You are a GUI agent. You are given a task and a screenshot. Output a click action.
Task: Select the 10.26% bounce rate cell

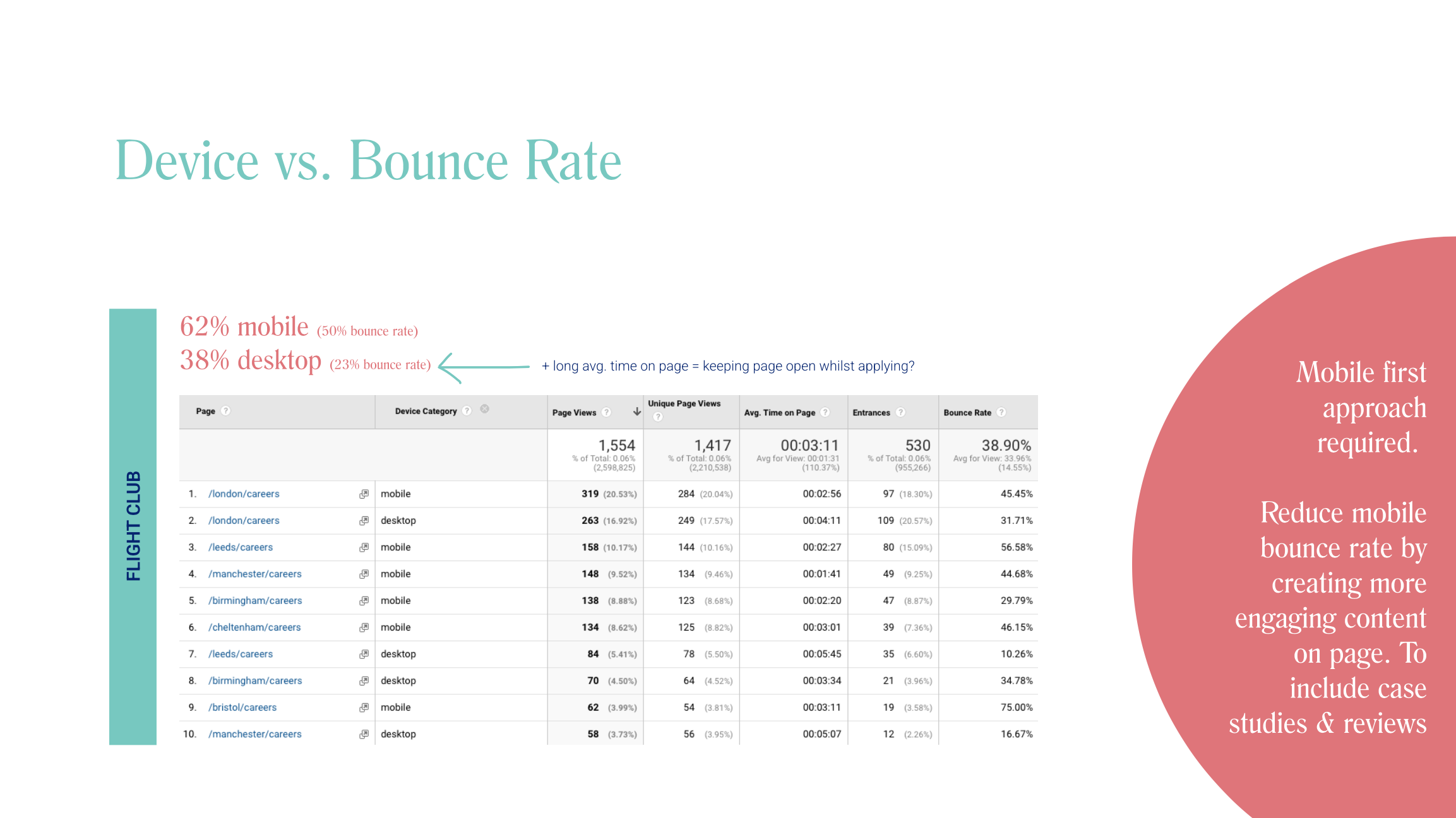tap(1017, 655)
